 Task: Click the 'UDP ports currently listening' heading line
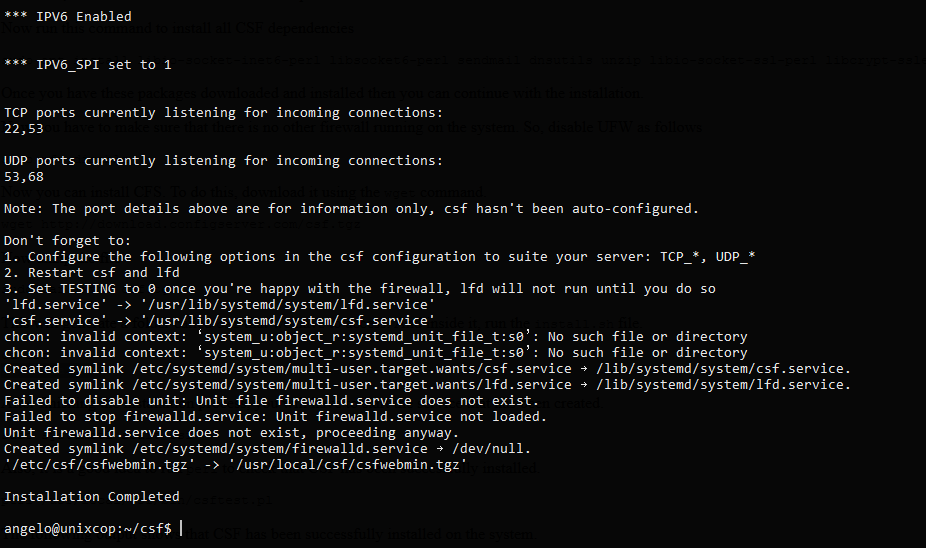[223, 161]
